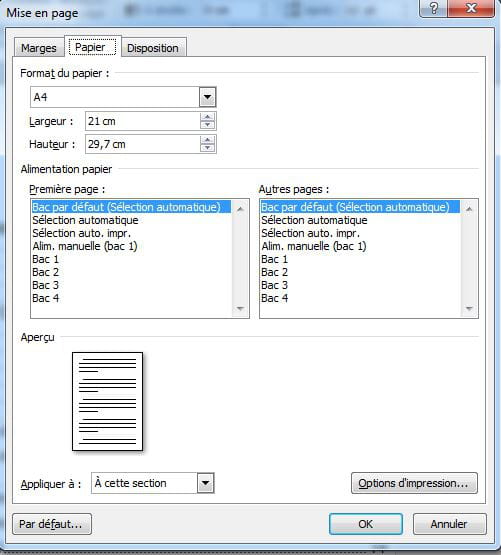Screen dimensions: 501x555
Task: Switch to the Marges tab
Action: click(x=39, y=48)
